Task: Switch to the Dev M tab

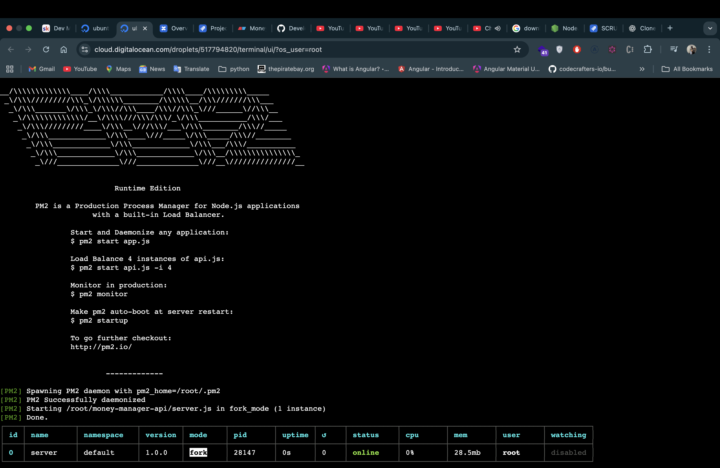Action: pyautogui.click(x=56, y=28)
